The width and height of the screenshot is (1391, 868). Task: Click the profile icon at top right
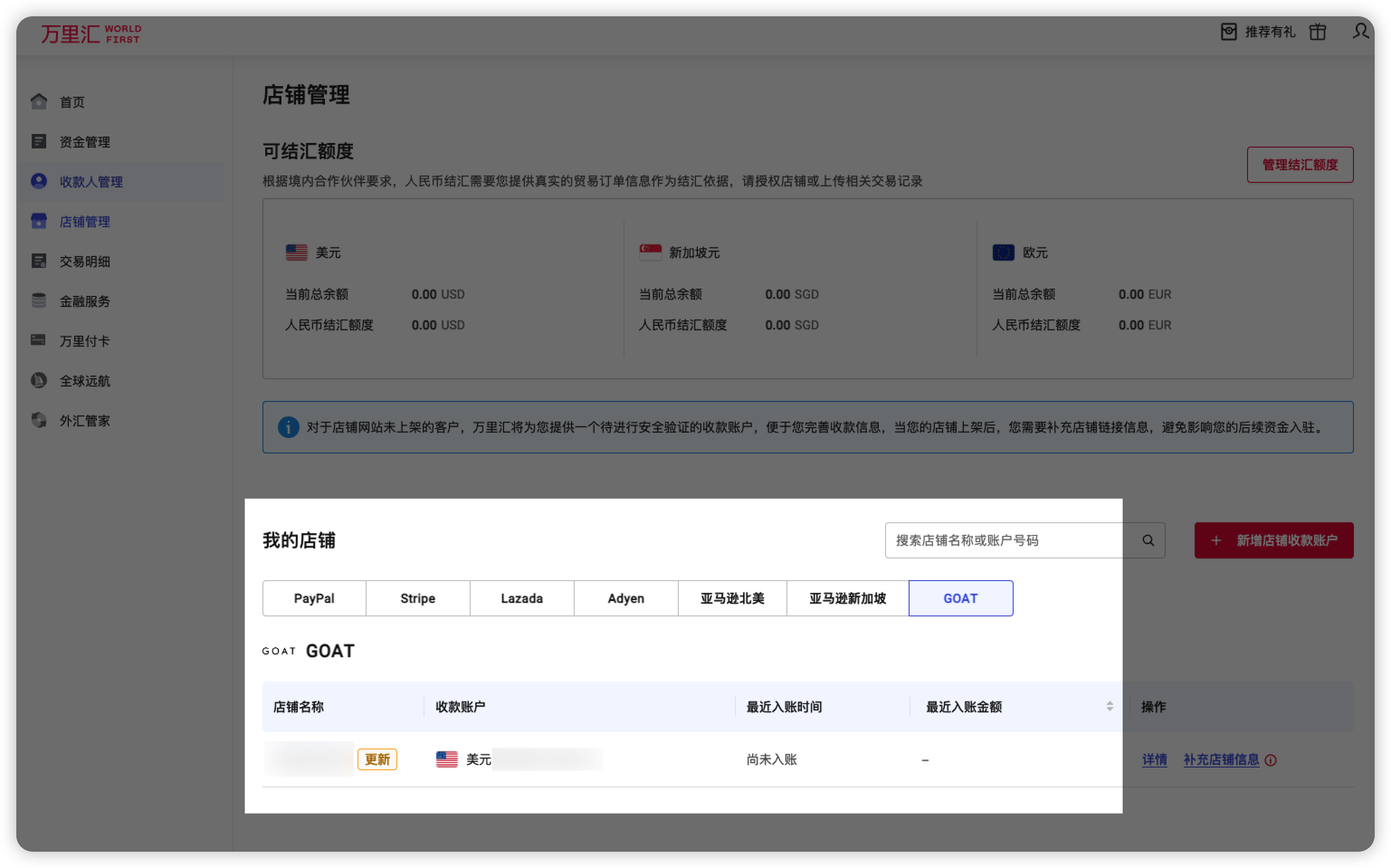coord(1361,33)
